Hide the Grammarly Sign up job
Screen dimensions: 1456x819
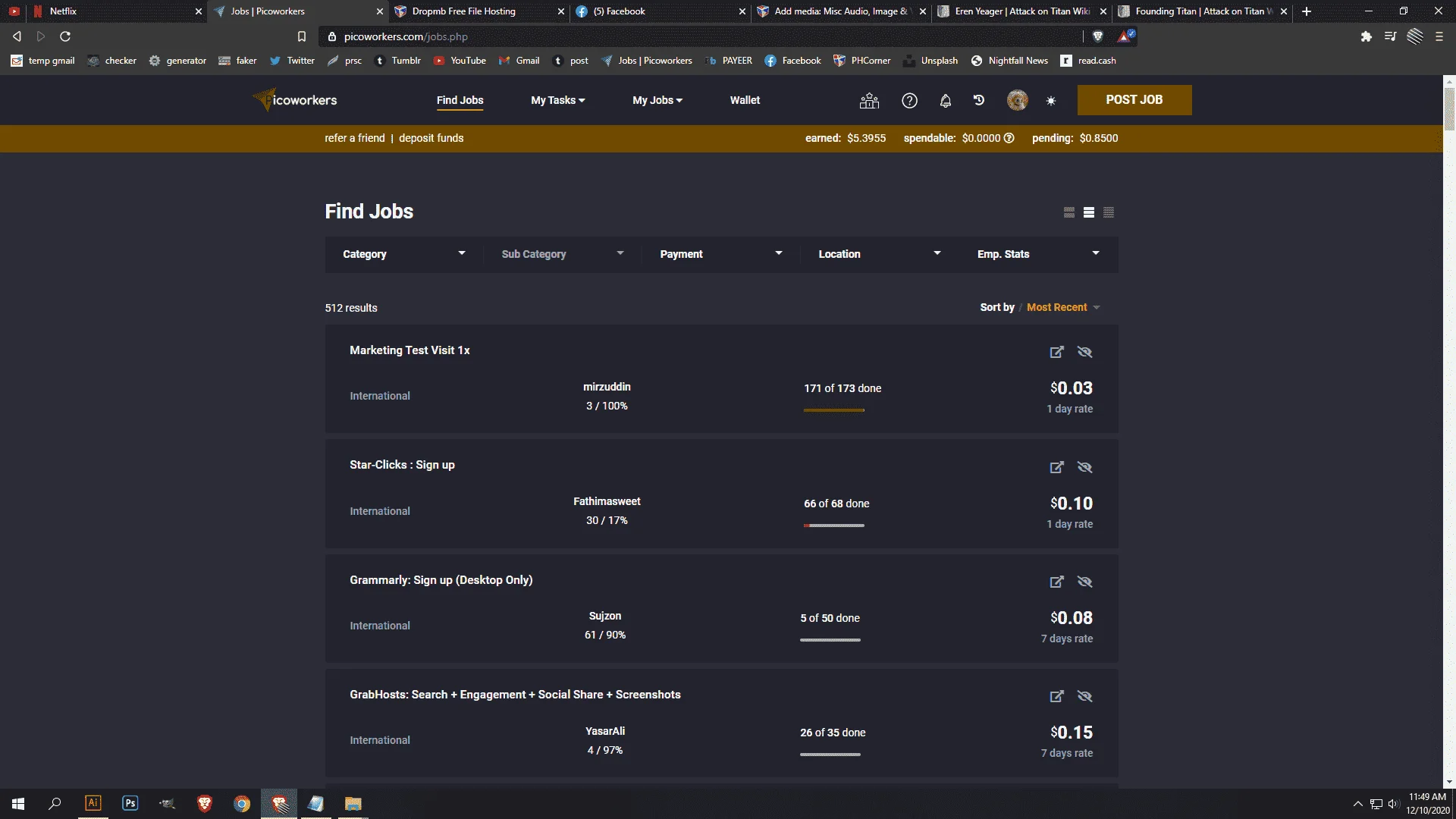click(x=1084, y=582)
